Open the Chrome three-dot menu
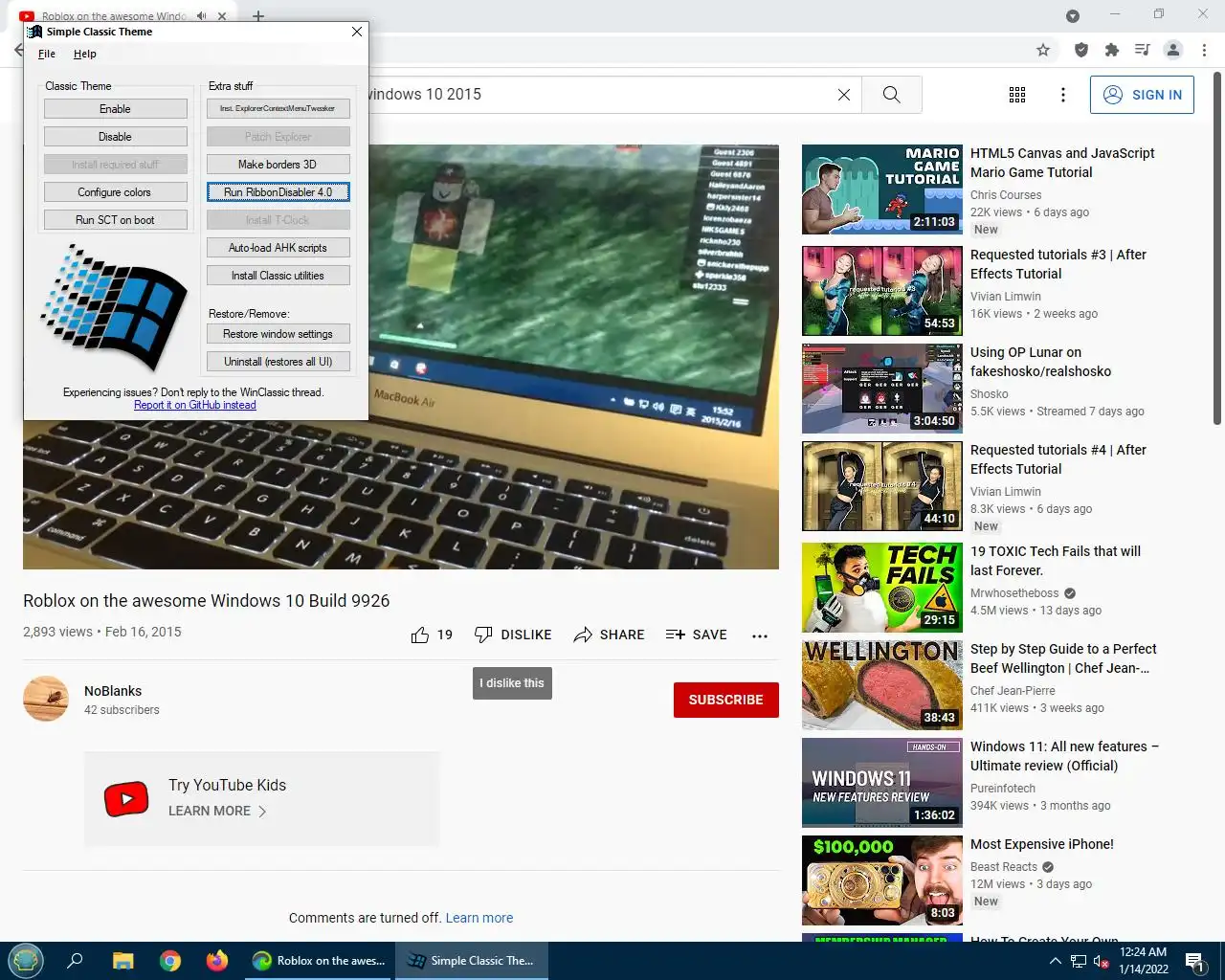The image size is (1225, 980). (1204, 50)
